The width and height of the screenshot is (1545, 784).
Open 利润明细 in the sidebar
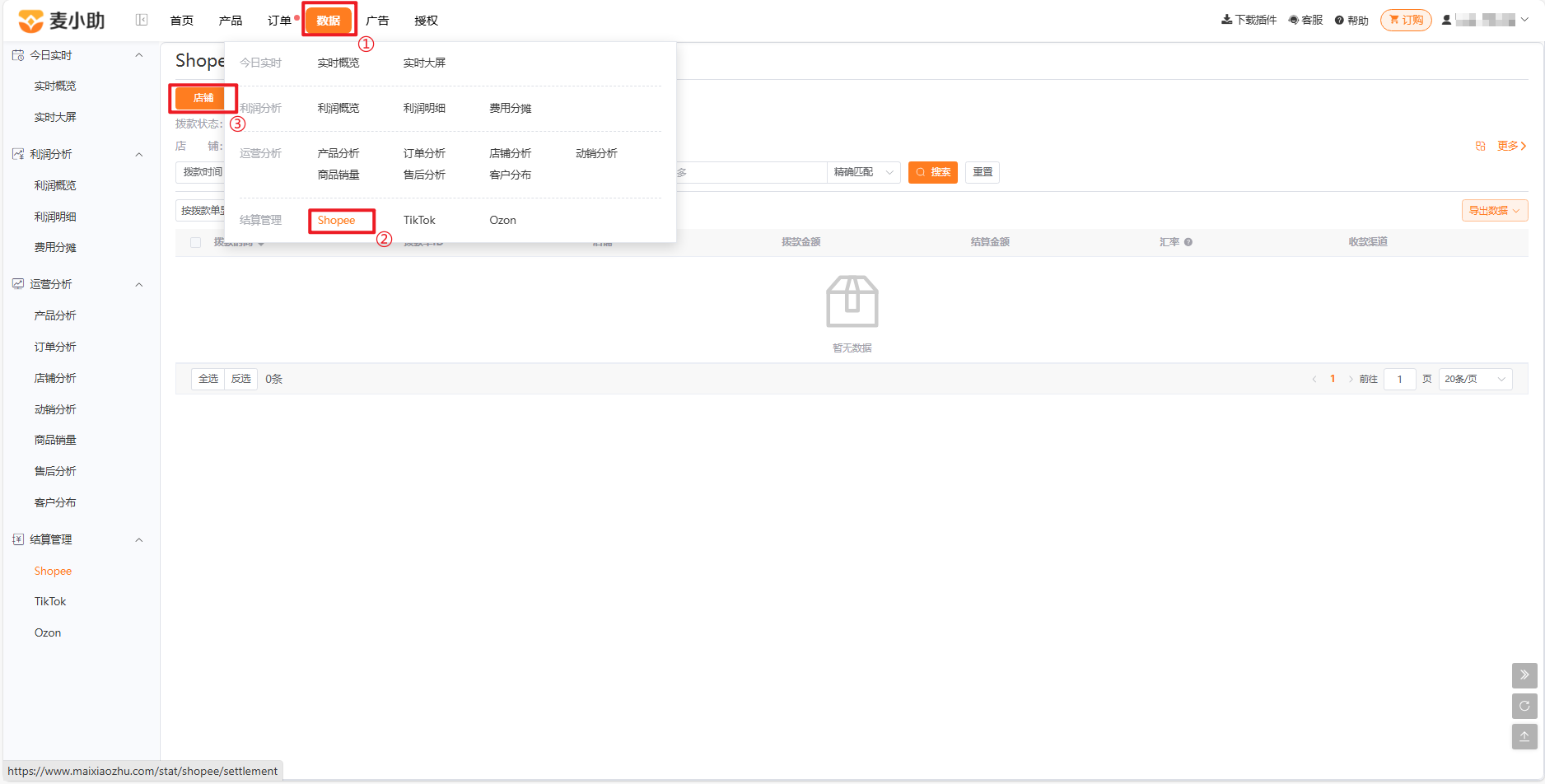point(55,217)
